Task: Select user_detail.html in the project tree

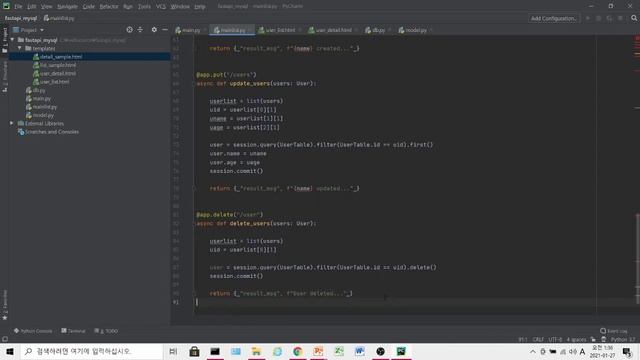Action: point(58,73)
